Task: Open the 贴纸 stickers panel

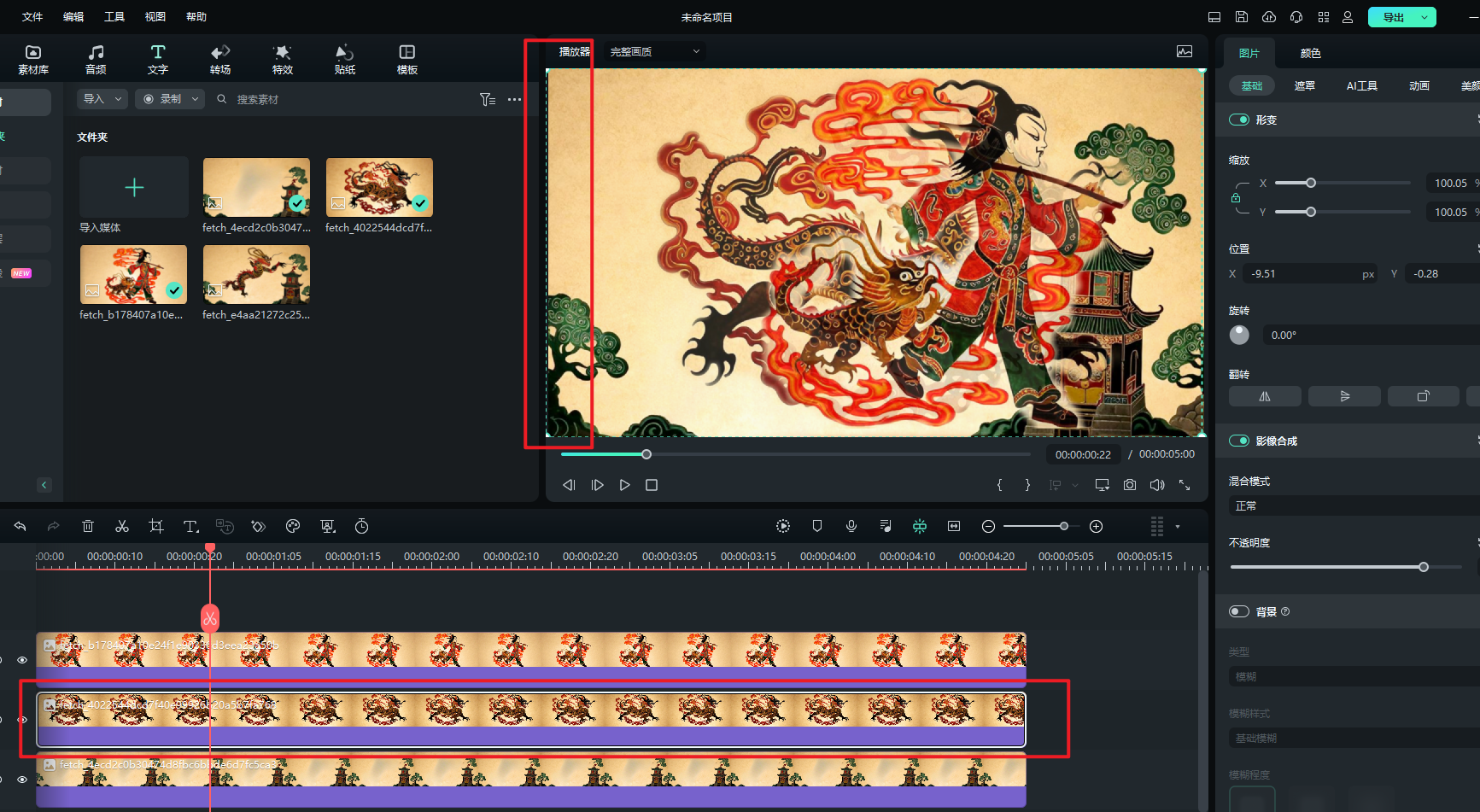Action: click(344, 59)
